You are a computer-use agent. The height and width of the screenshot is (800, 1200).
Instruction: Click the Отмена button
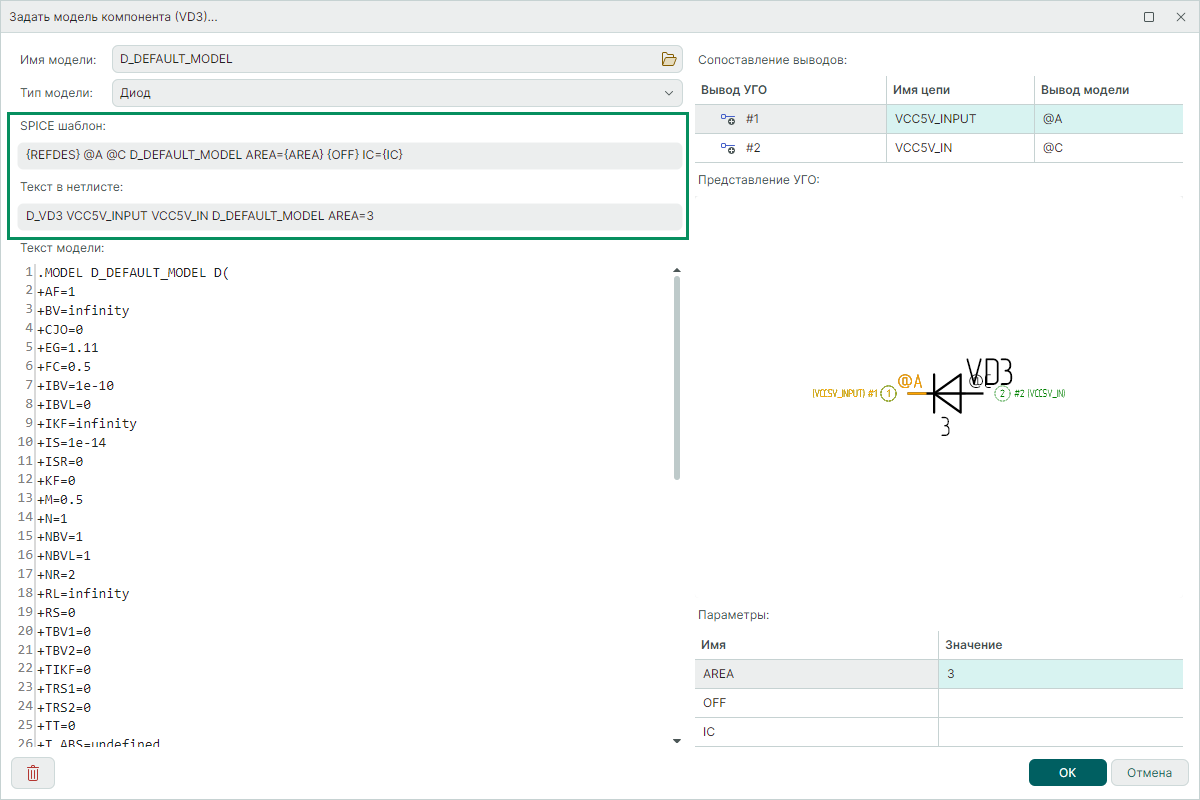click(1149, 773)
